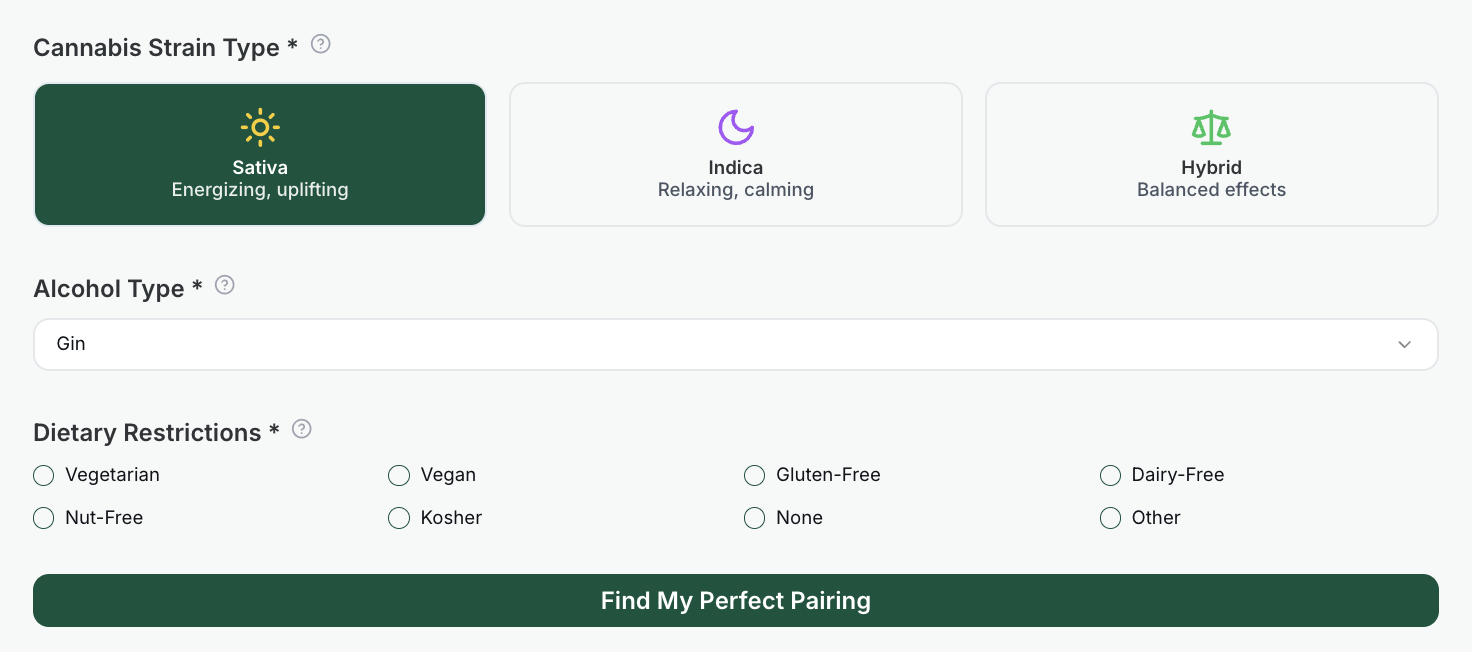Select the Vegetarian dietary option
The width and height of the screenshot is (1472, 652).
(44, 475)
